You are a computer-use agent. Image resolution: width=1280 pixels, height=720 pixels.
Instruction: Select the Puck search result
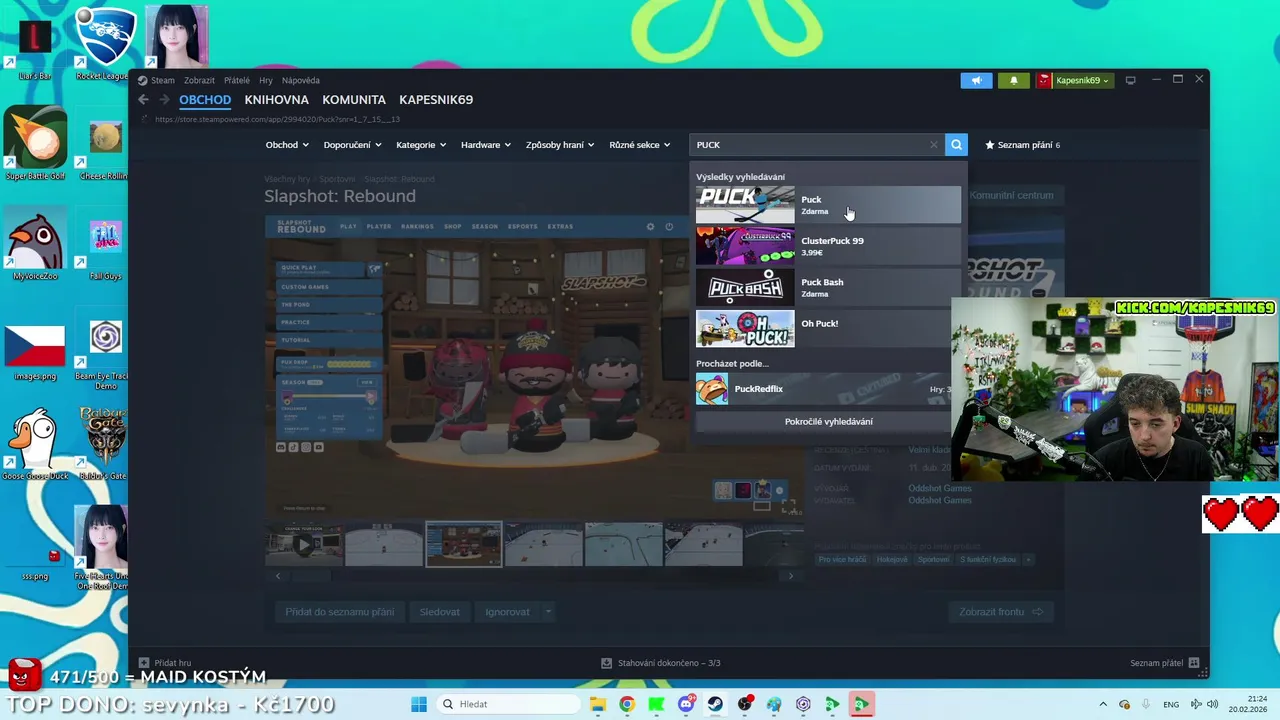(828, 205)
